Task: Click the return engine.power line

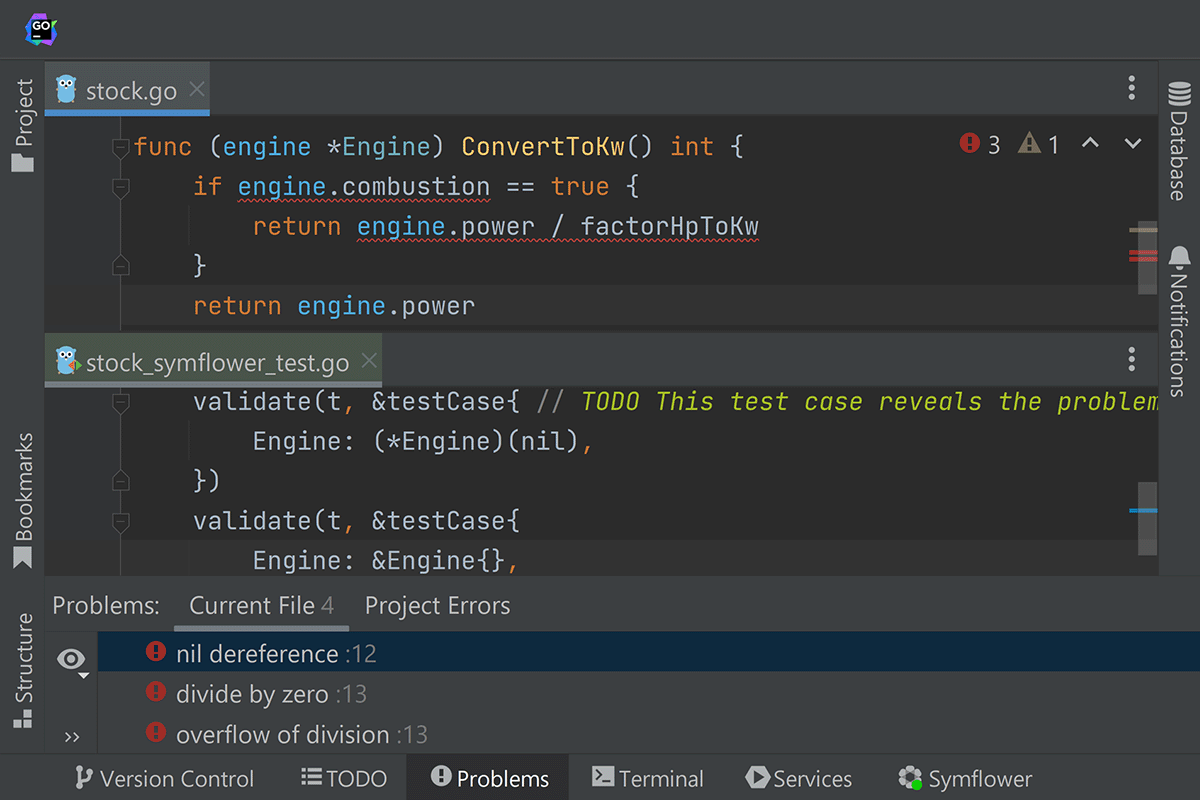Action: click(x=334, y=306)
